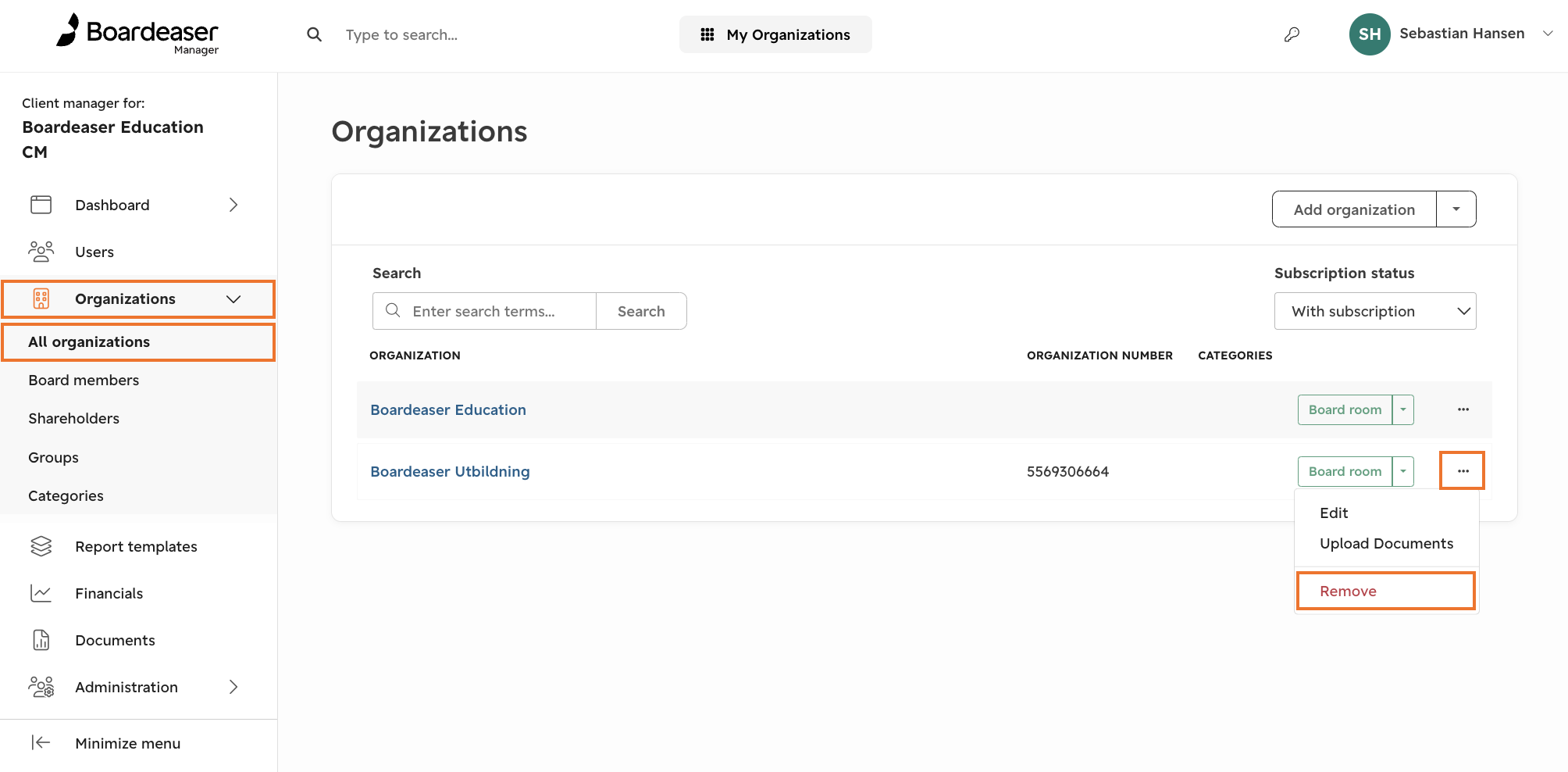1568x772 pixels.
Task: Click the grid icon in My Organizations
Action: (707, 34)
